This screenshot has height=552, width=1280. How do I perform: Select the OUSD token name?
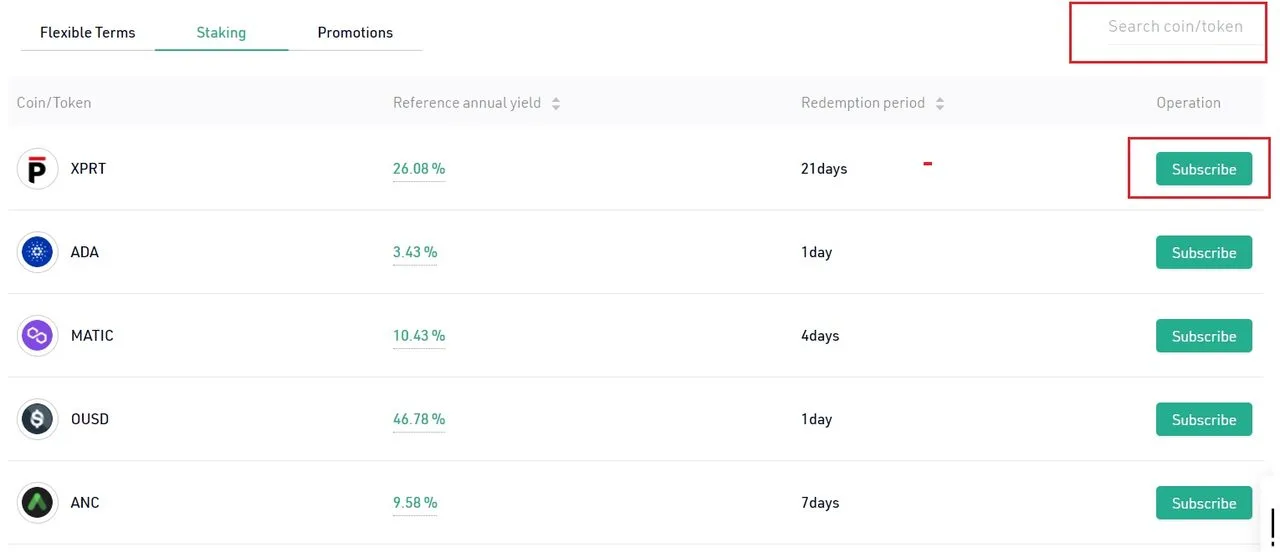tap(90, 419)
